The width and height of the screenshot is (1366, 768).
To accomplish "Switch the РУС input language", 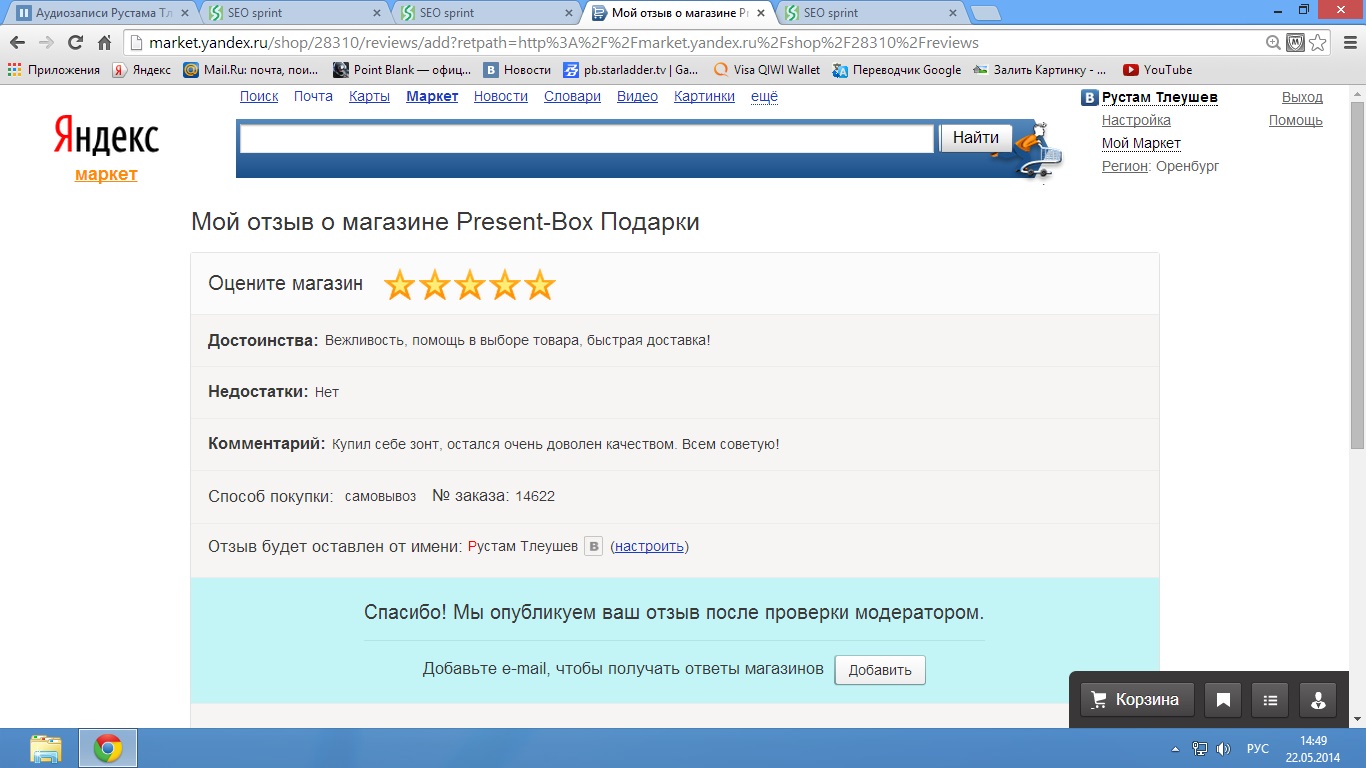I will pyautogui.click(x=1258, y=749).
